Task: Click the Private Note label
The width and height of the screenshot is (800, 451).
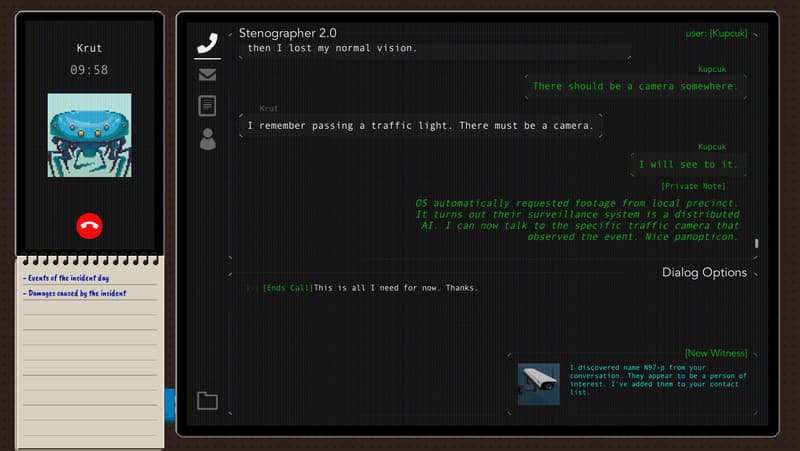Action: coord(693,186)
